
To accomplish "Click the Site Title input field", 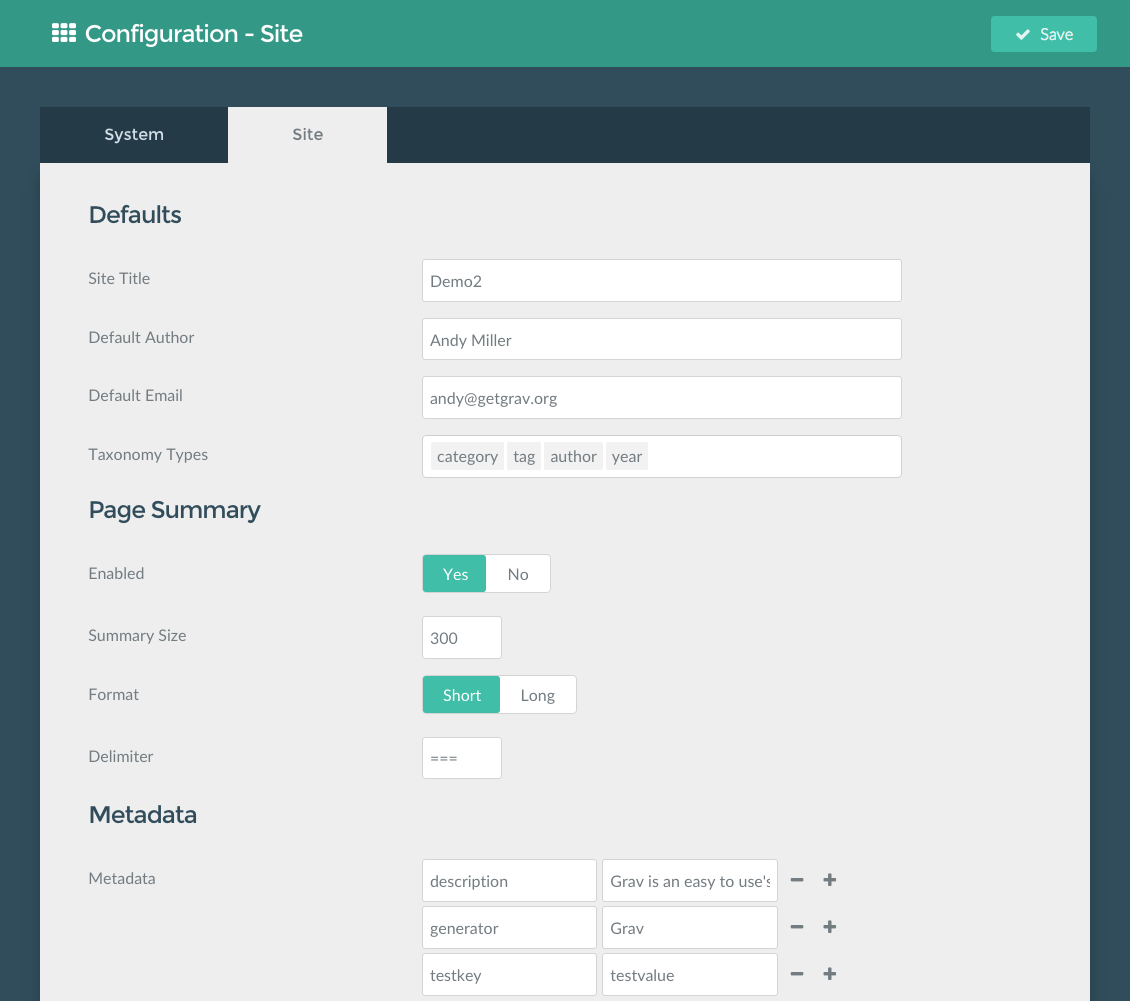I will pyautogui.click(x=662, y=280).
